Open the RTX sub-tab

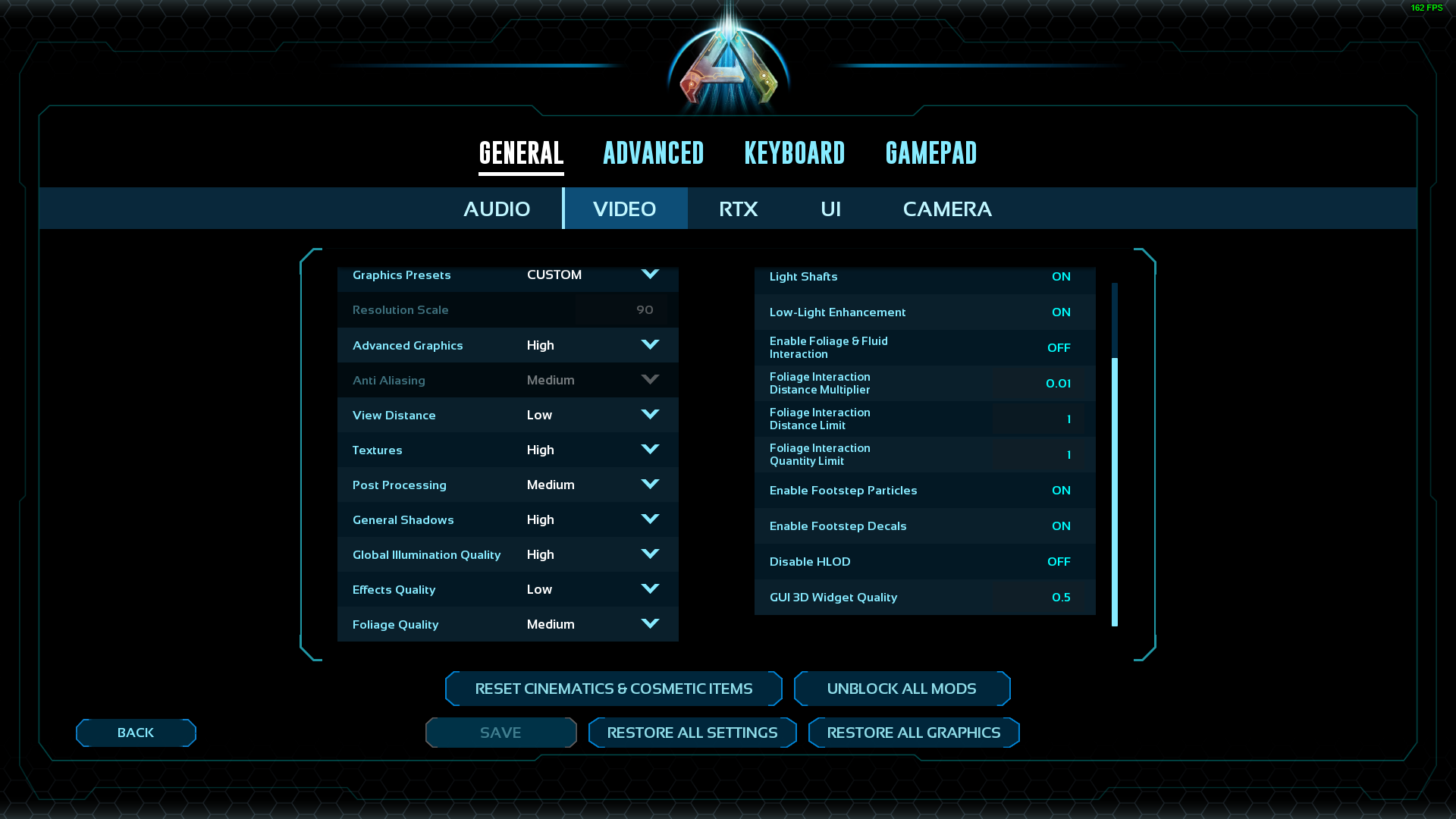(x=738, y=209)
